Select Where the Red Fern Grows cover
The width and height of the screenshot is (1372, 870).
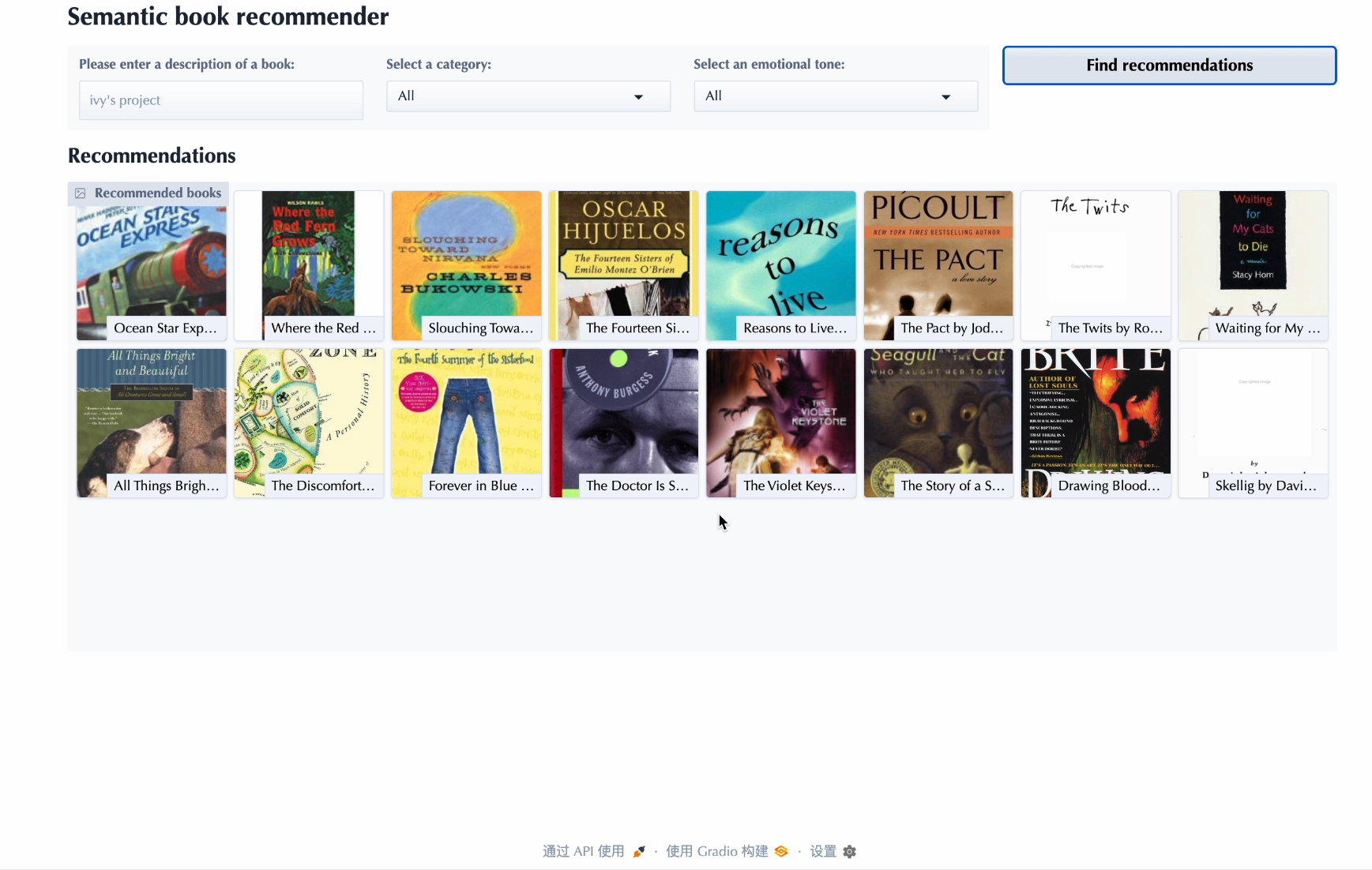coord(308,265)
